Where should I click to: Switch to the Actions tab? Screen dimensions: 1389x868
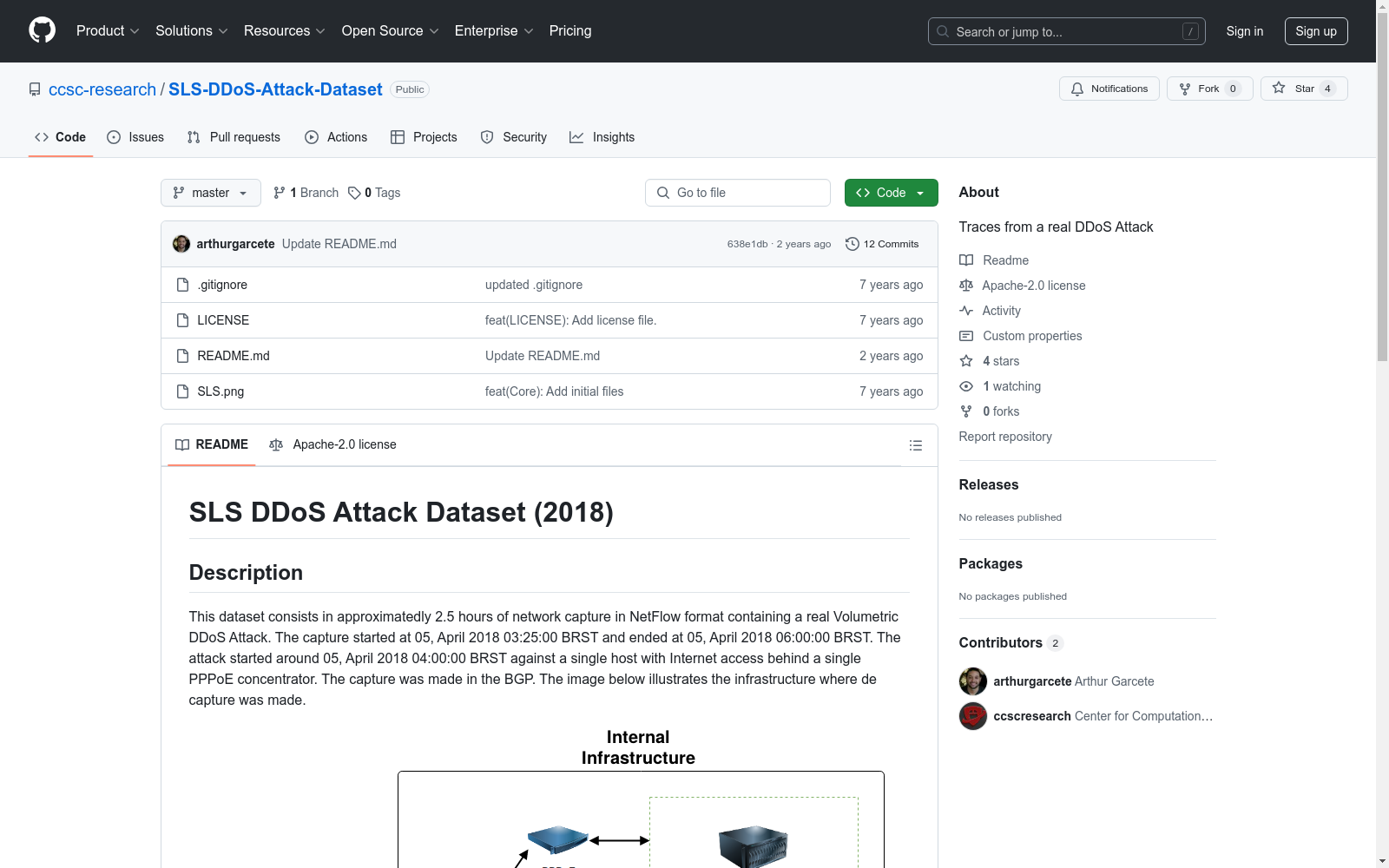[336, 137]
